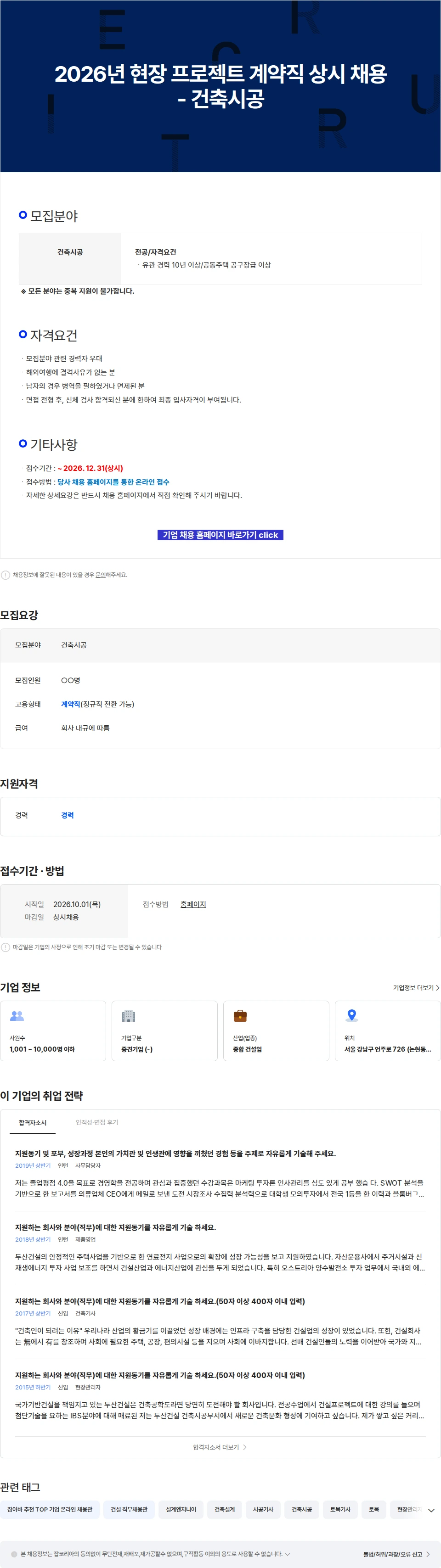This screenshot has width=441, height=1568.
Task: Click 불법/허위/과장/오류 신고 link
Action: tap(396, 1554)
